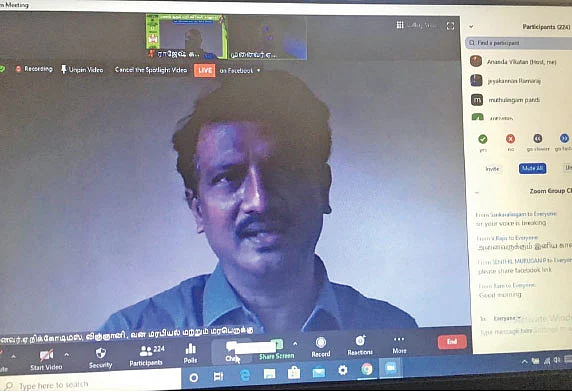
Task: Click Cancel the Spotlight Video
Action: [x=151, y=70]
